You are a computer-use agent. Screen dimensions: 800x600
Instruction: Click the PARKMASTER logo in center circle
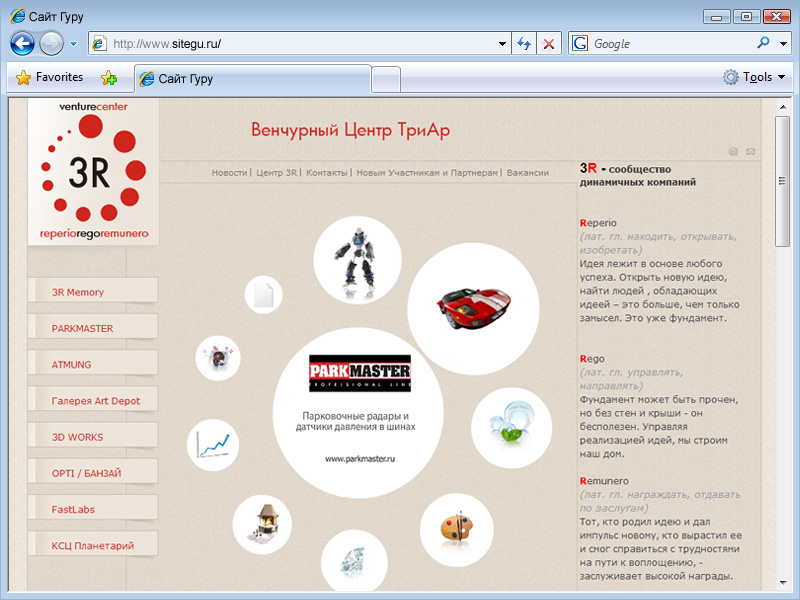[360, 373]
